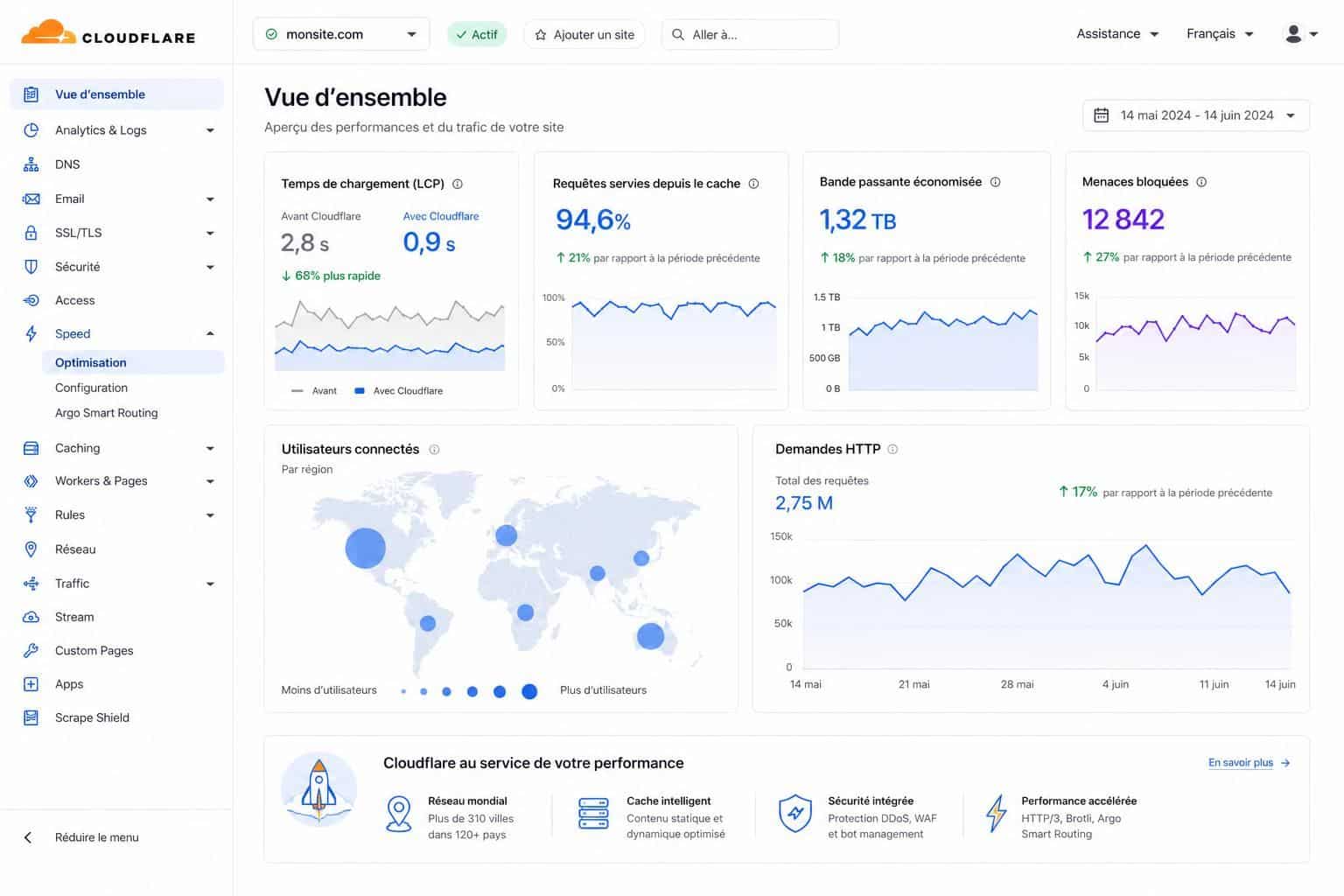The image size is (1344, 896).
Task: Click the Access icon in sidebar
Action: 31,300
